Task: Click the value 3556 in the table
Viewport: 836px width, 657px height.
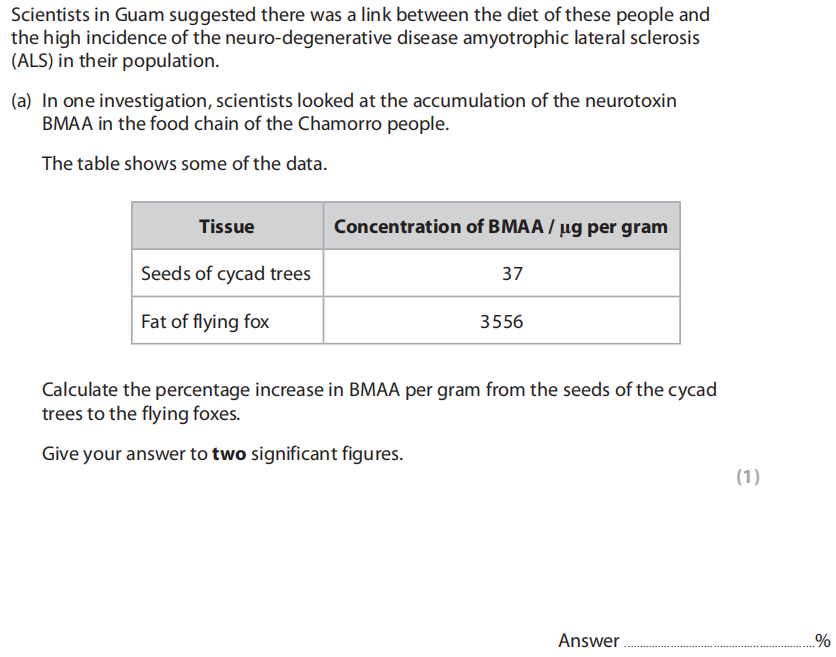Action: 501,322
